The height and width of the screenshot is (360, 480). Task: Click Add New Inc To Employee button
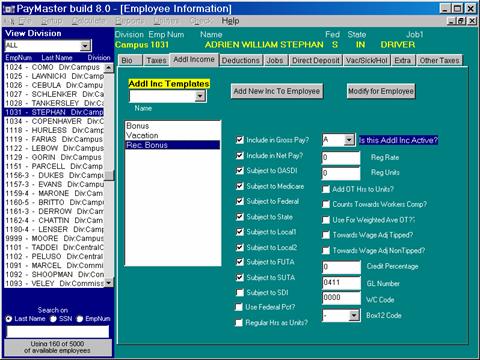[277, 91]
